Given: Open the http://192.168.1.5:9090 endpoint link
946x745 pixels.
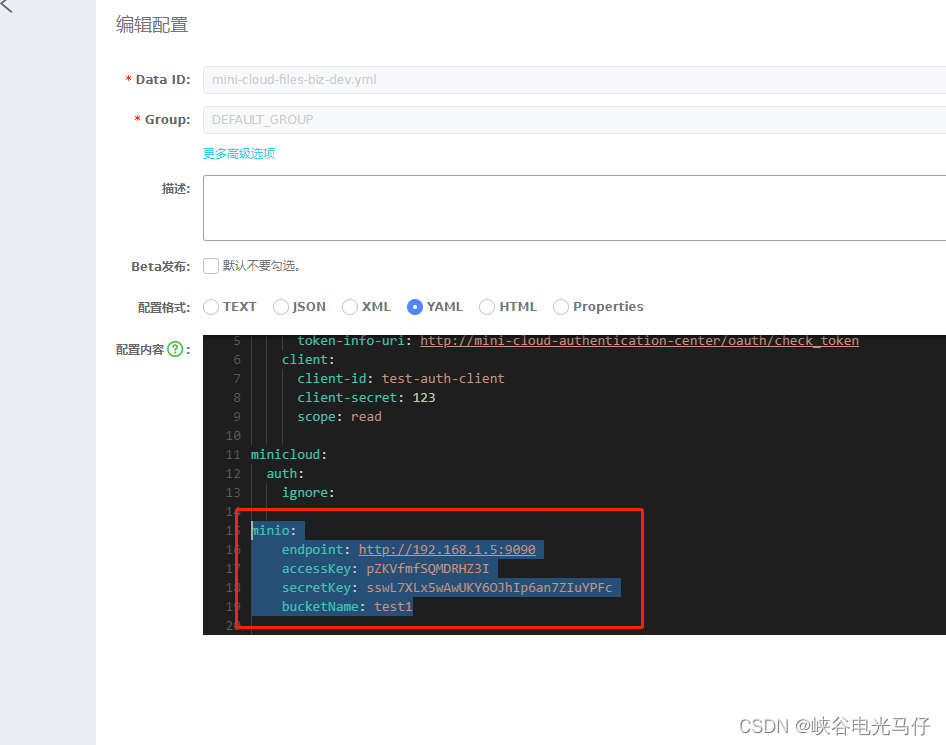Looking at the screenshot, I should pyautogui.click(x=447, y=550).
